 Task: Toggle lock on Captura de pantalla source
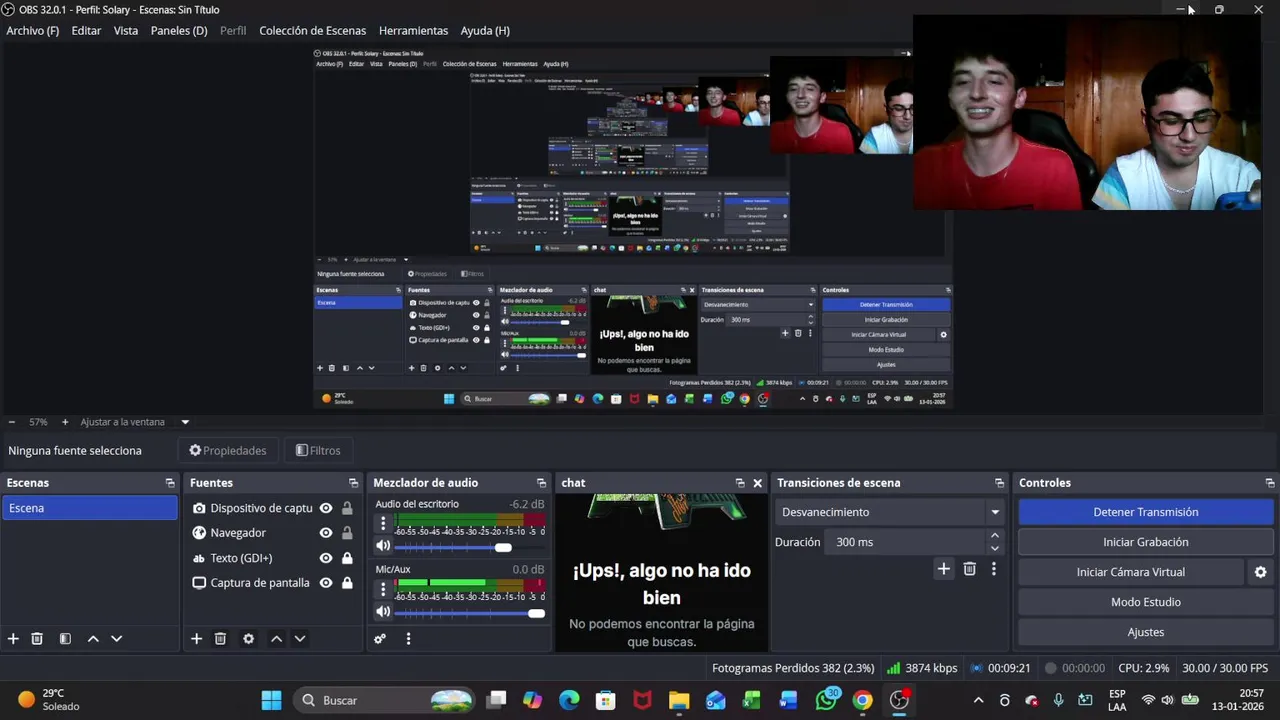click(347, 583)
